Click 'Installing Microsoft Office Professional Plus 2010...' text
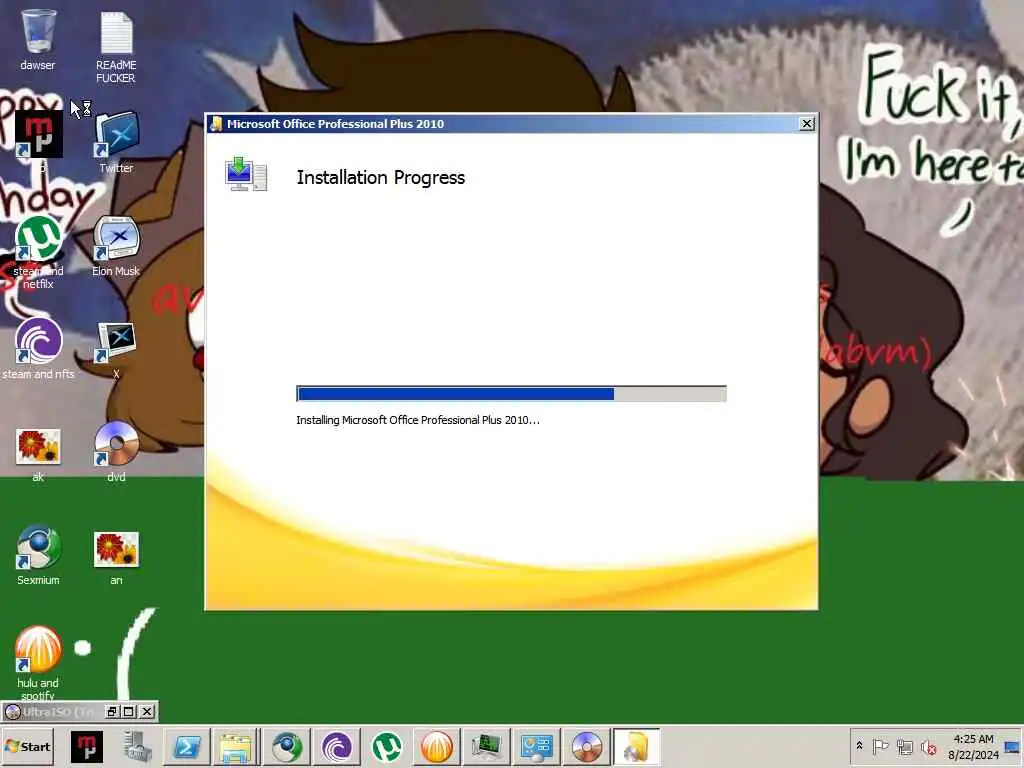Image resolution: width=1024 pixels, height=768 pixels. tap(418, 420)
